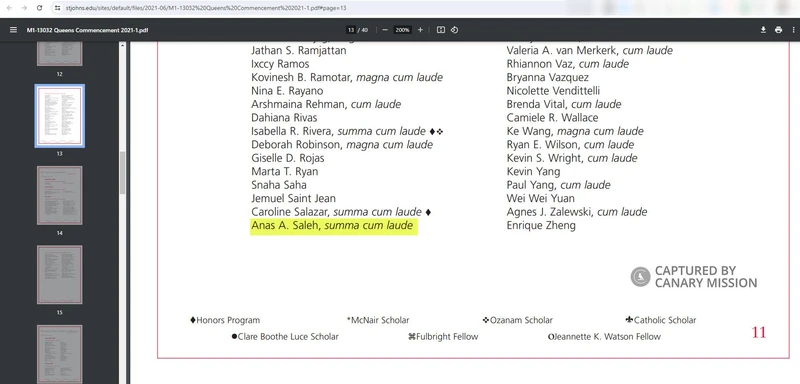
Task: Click the name Giselle D. Rojas
Action: (x=288, y=158)
